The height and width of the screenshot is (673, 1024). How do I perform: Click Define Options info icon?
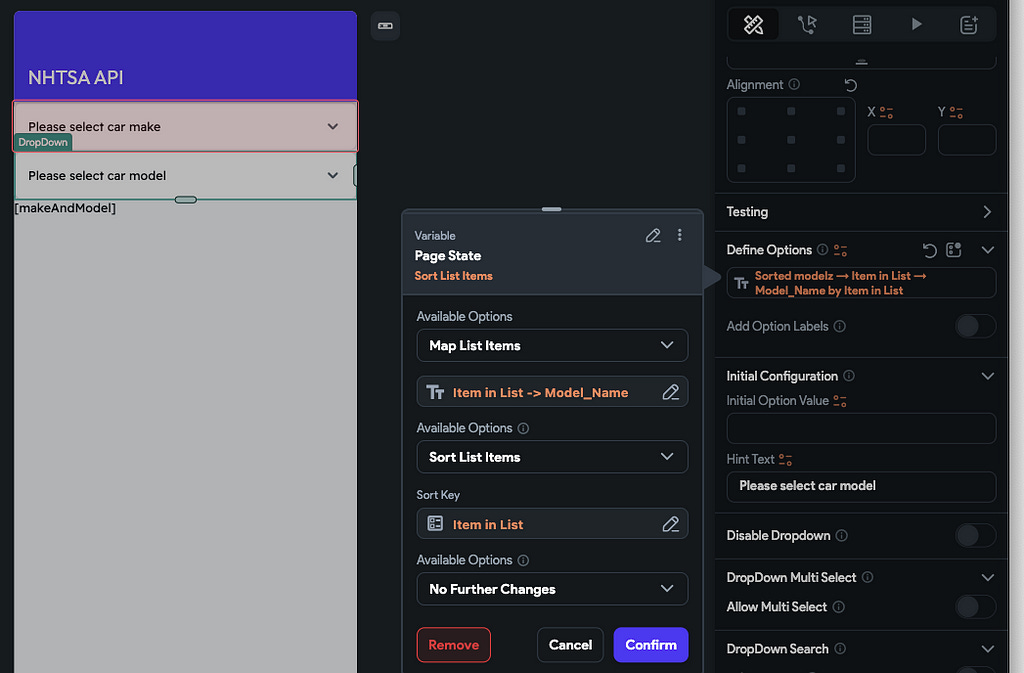click(x=822, y=249)
